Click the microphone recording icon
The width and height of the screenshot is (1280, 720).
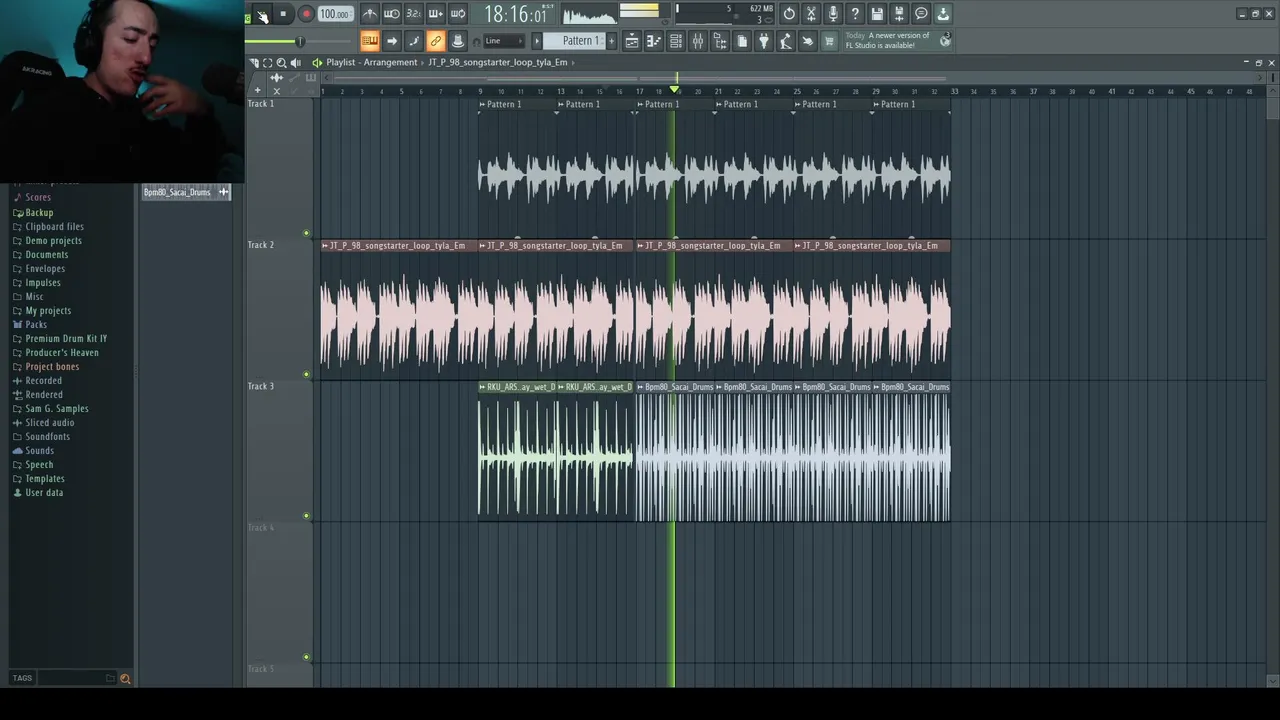[833, 14]
